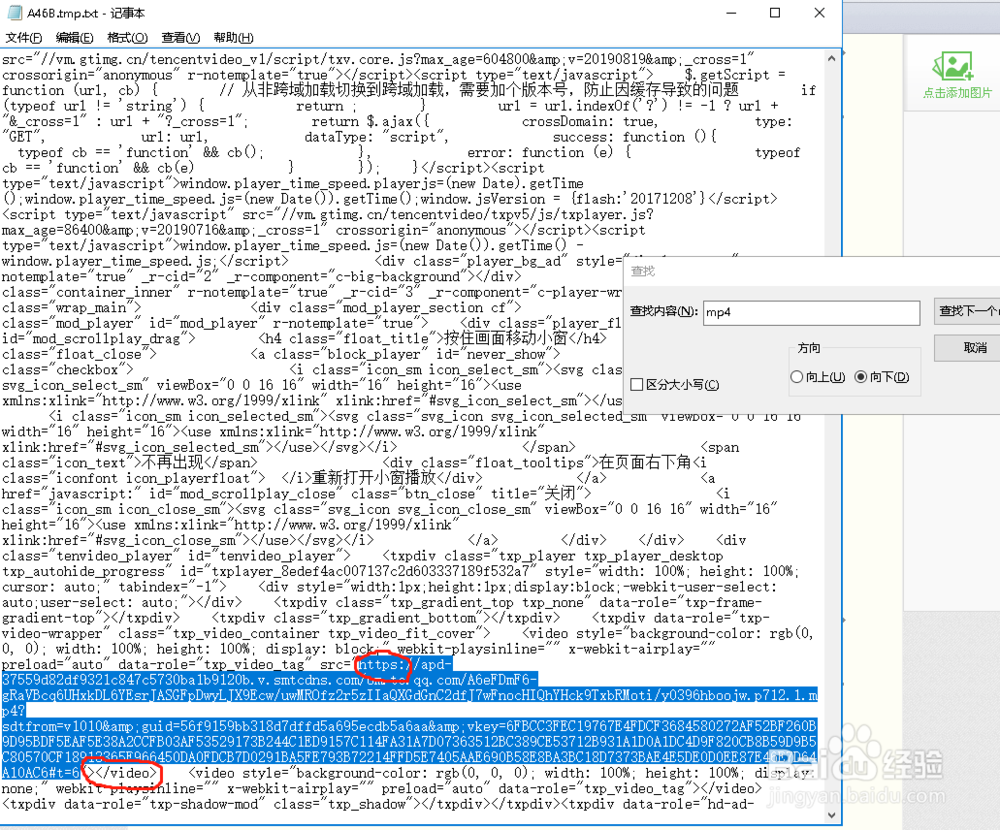The width and height of the screenshot is (1000, 830).
Task: Open the 编辑(E) menu
Action: click(74, 38)
